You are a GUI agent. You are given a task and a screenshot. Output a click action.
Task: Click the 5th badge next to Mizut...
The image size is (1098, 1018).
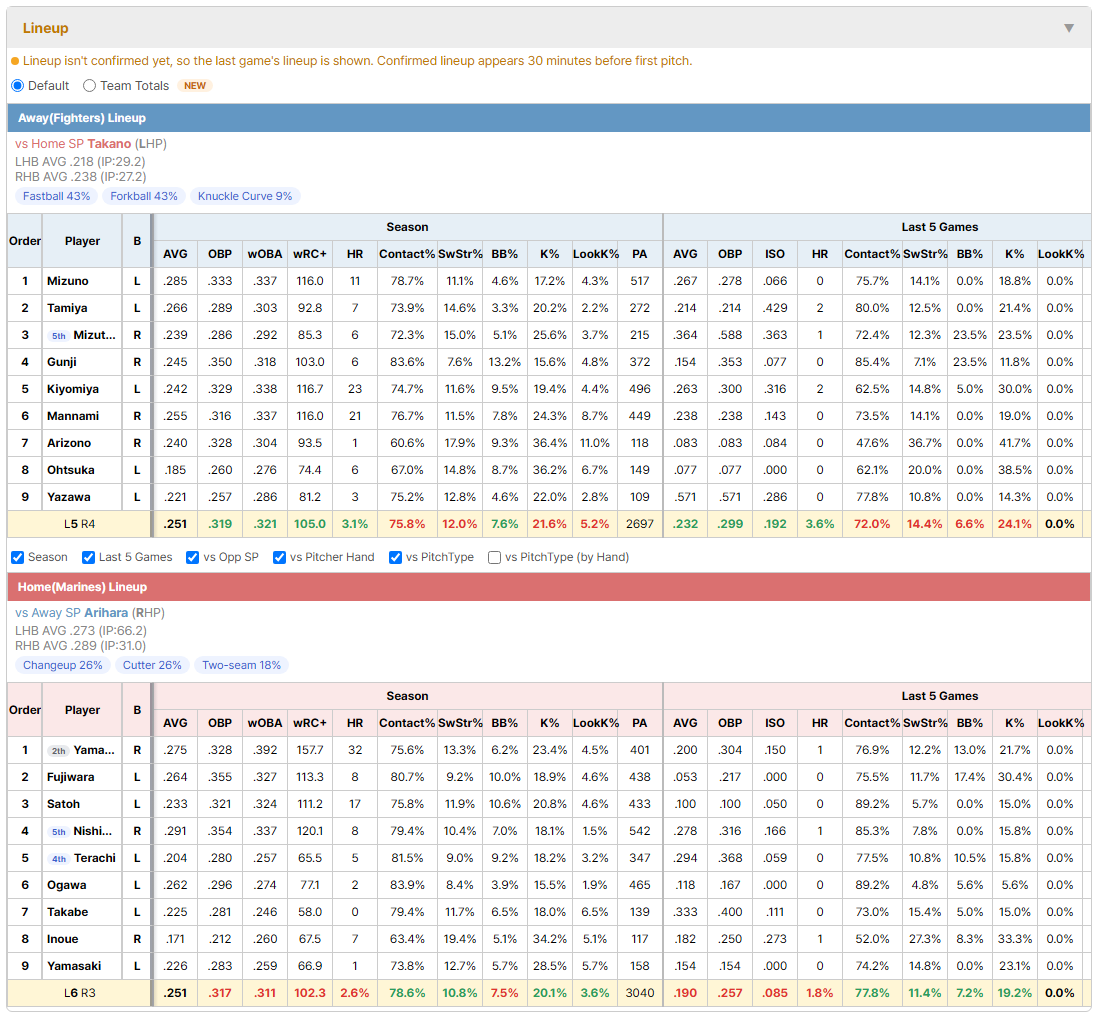[x=59, y=336]
